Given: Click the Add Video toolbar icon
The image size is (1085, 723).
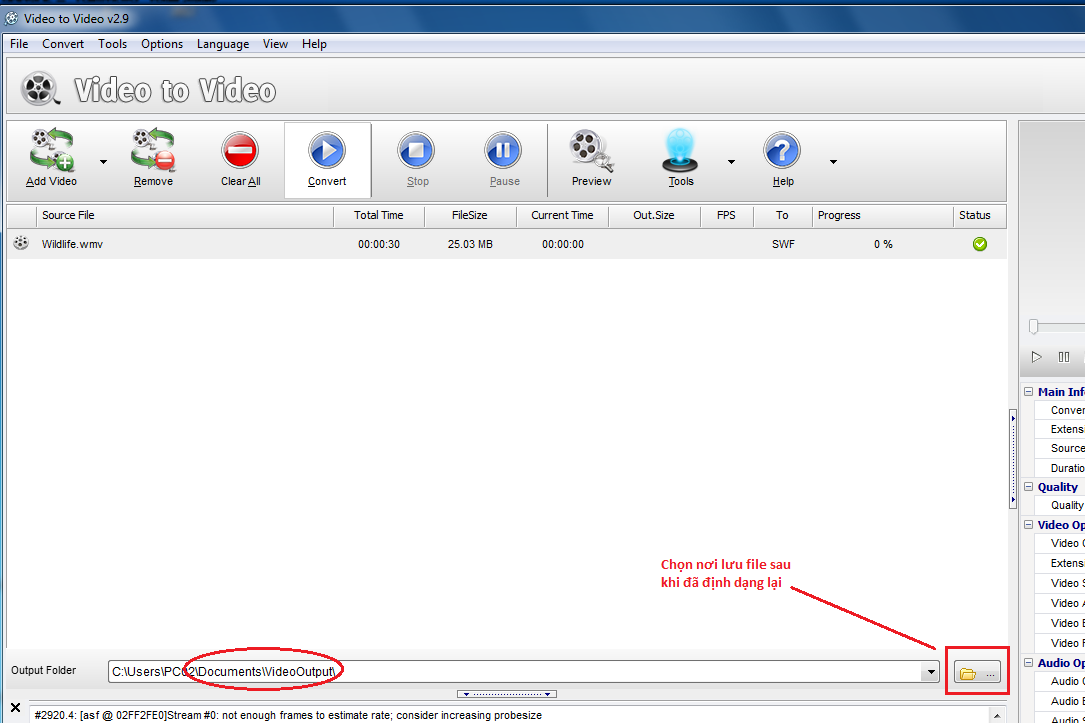Looking at the screenshot, I should pos(52,150).
